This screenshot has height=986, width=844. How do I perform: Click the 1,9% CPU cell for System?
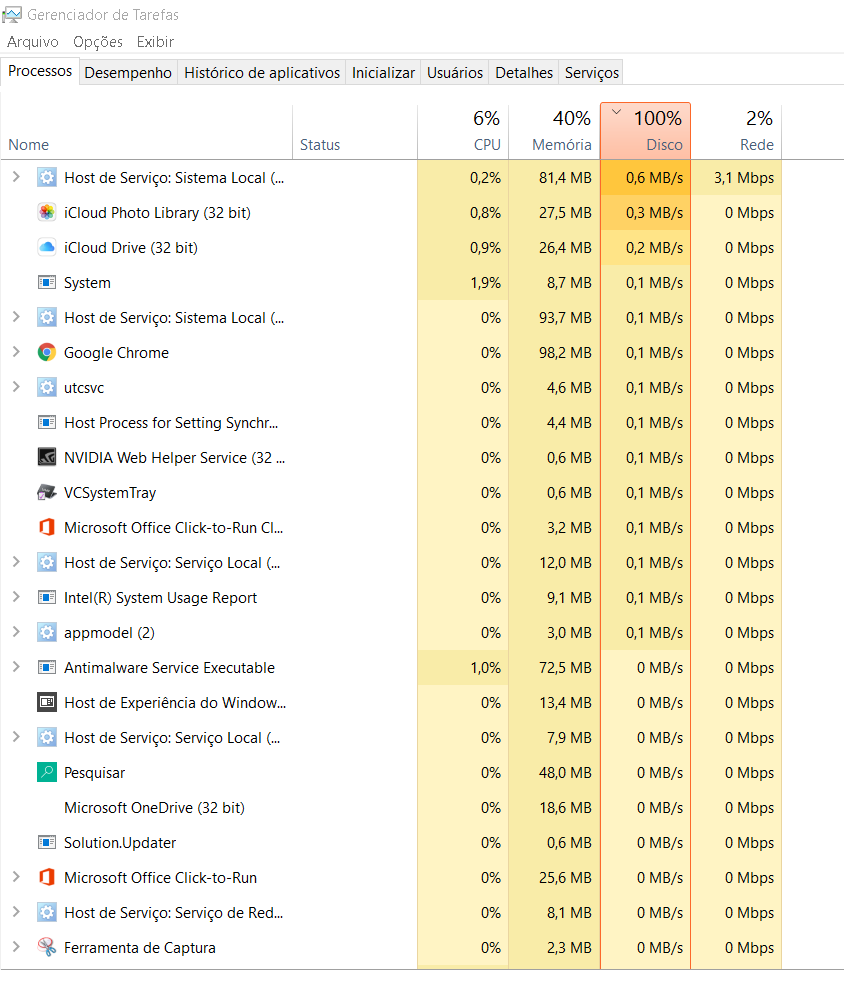click(x=463, y=283)
